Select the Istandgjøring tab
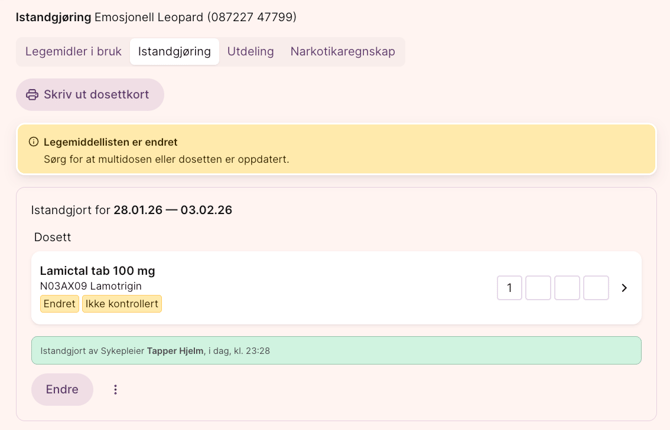 pos(174,52)
